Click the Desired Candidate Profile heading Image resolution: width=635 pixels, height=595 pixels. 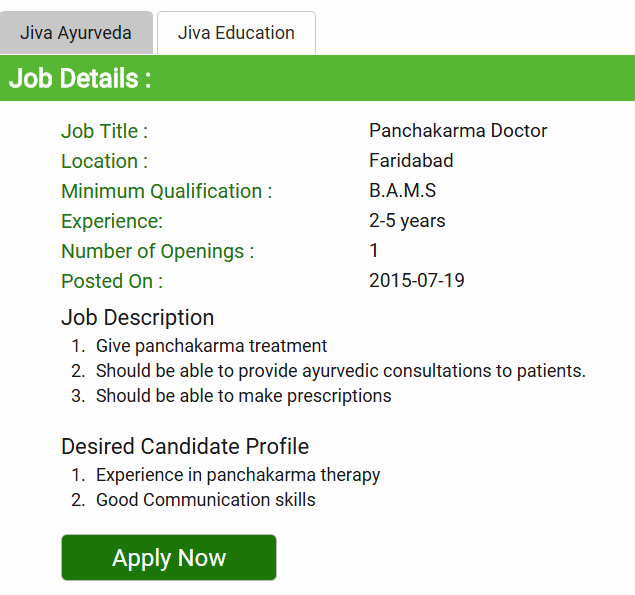[185, 446]
